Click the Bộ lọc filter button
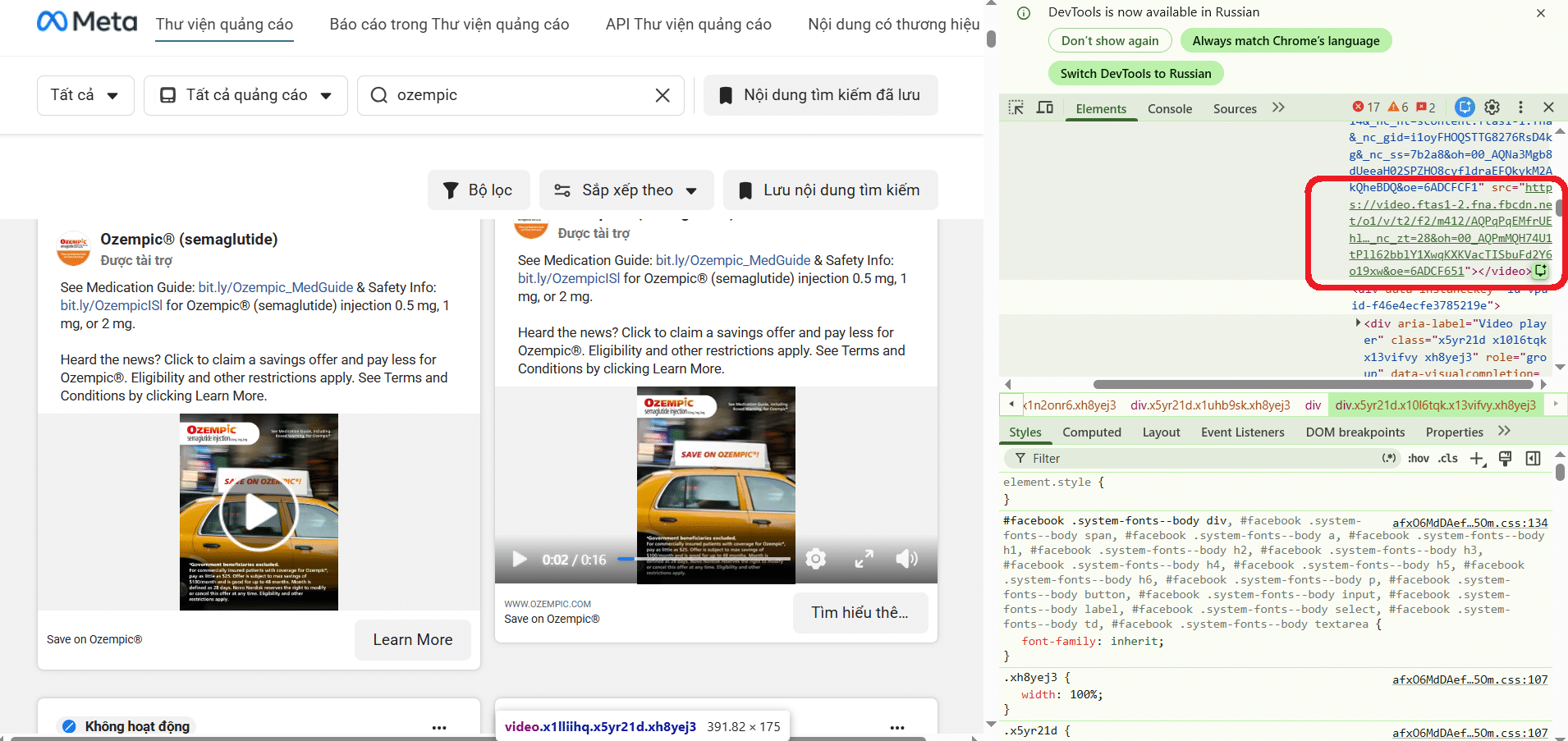 pos(479,190)
